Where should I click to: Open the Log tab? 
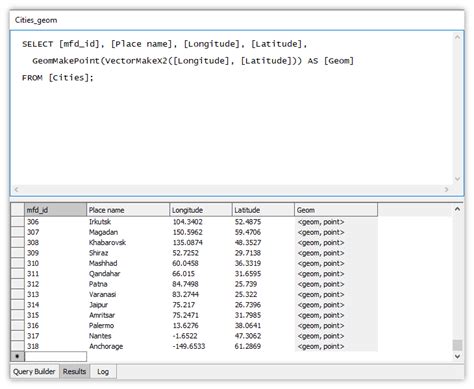[103, 371]
